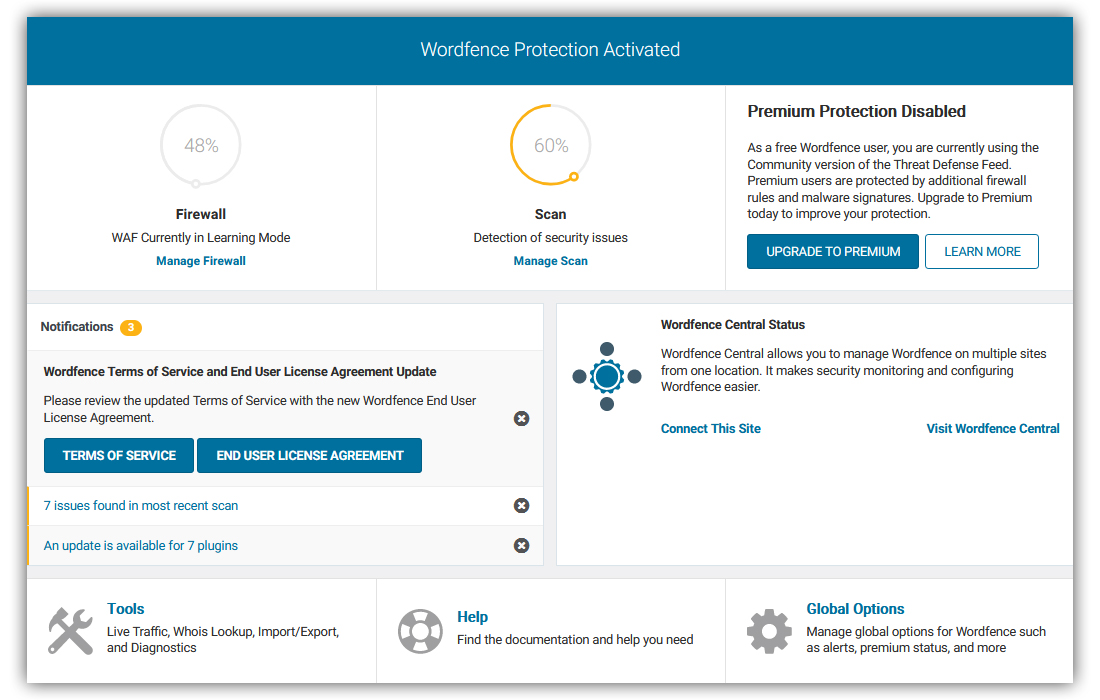Dismiss the 7 issues found notification
Image resolution: width=1100 pixels, height=700 pixels.
pos(521,506)
